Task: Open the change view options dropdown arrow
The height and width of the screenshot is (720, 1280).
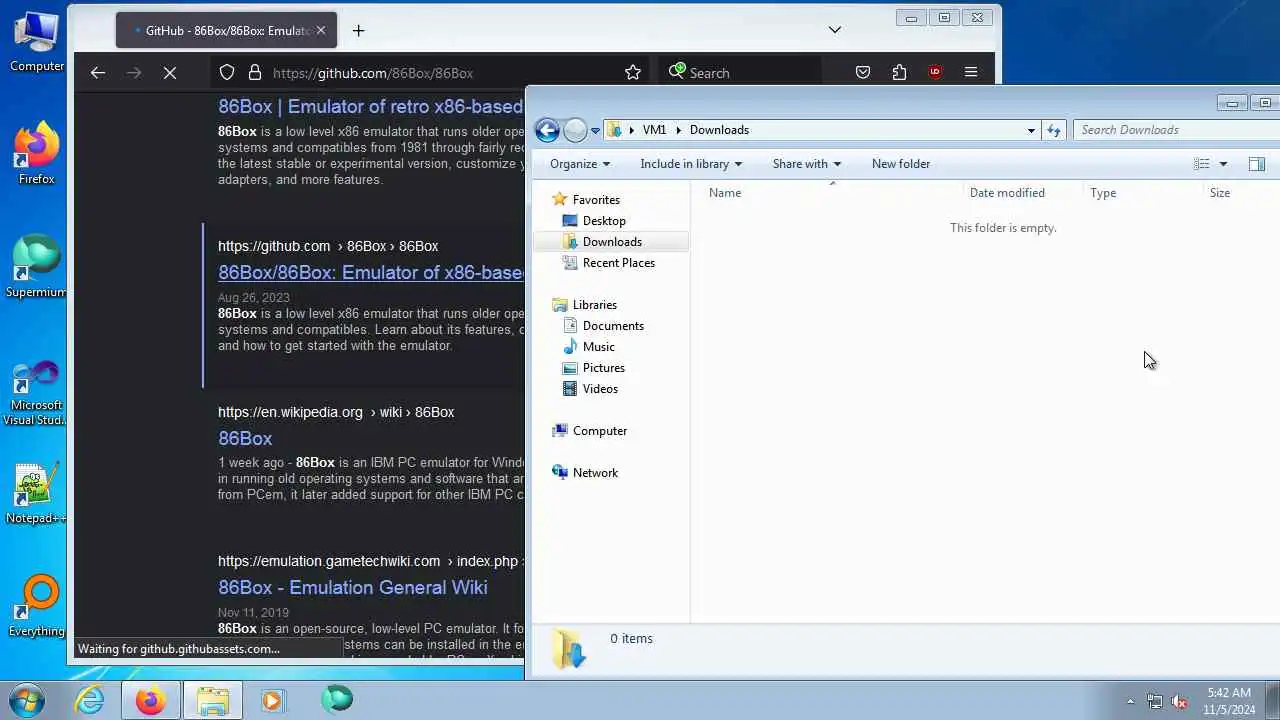Action: [x=1223, y=164]
